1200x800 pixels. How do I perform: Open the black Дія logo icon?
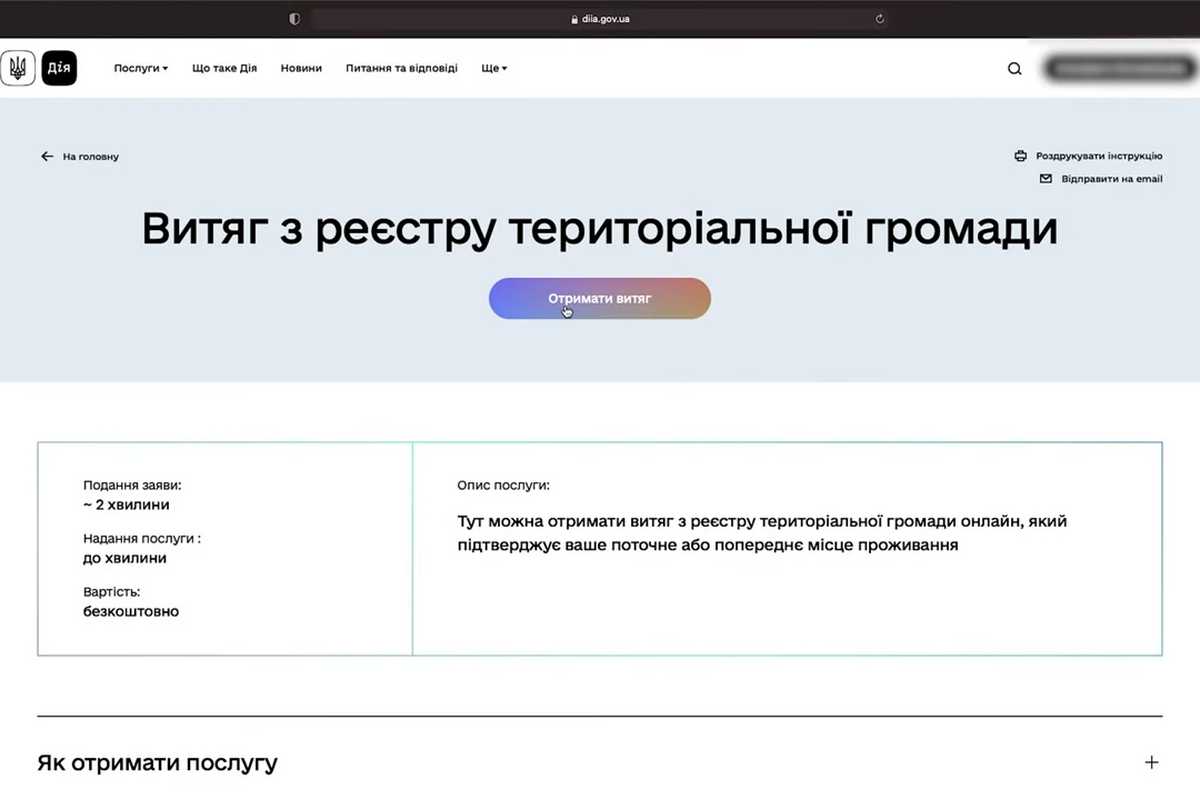[x=58, y=67]
